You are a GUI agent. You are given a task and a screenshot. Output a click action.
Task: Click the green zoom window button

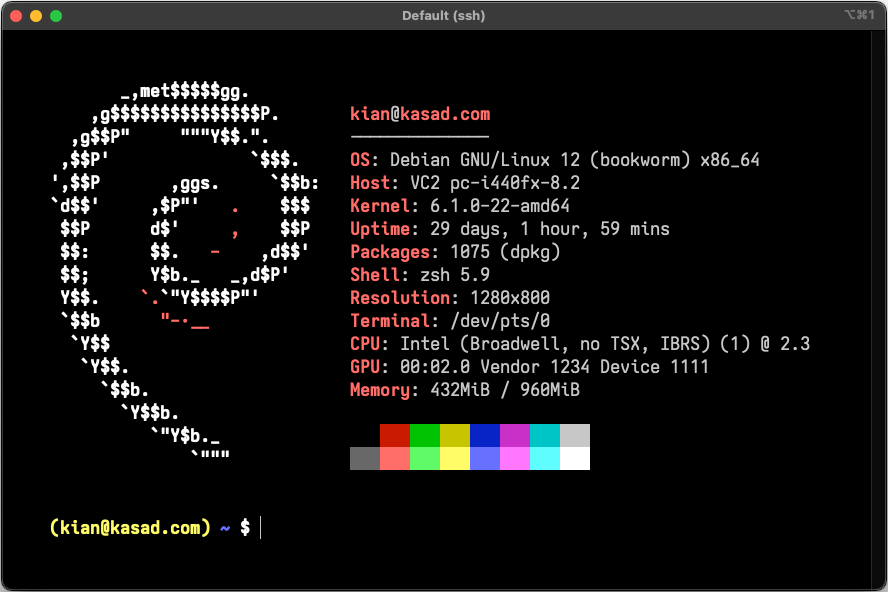coord(56,16)
